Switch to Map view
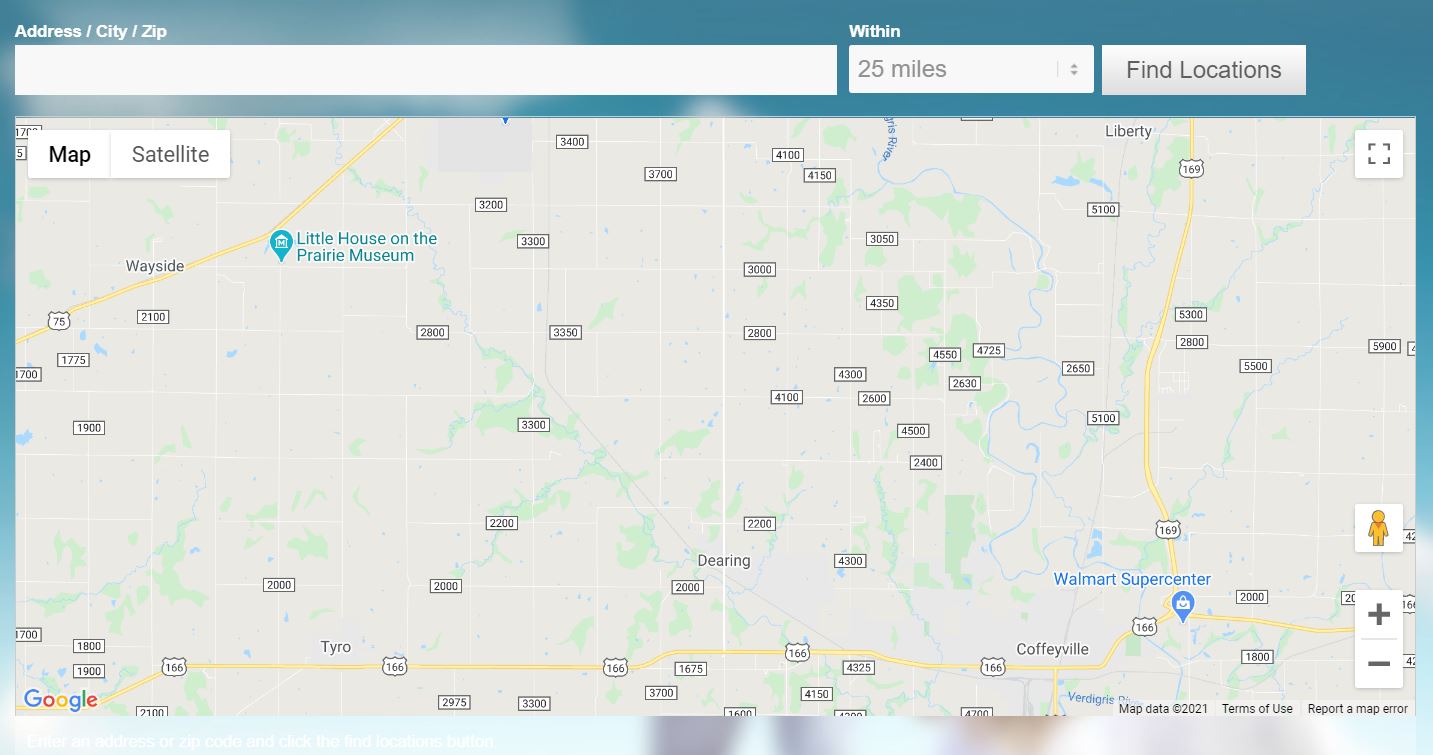Screen dimensions: 1433x755 click(x=69, y=154)
